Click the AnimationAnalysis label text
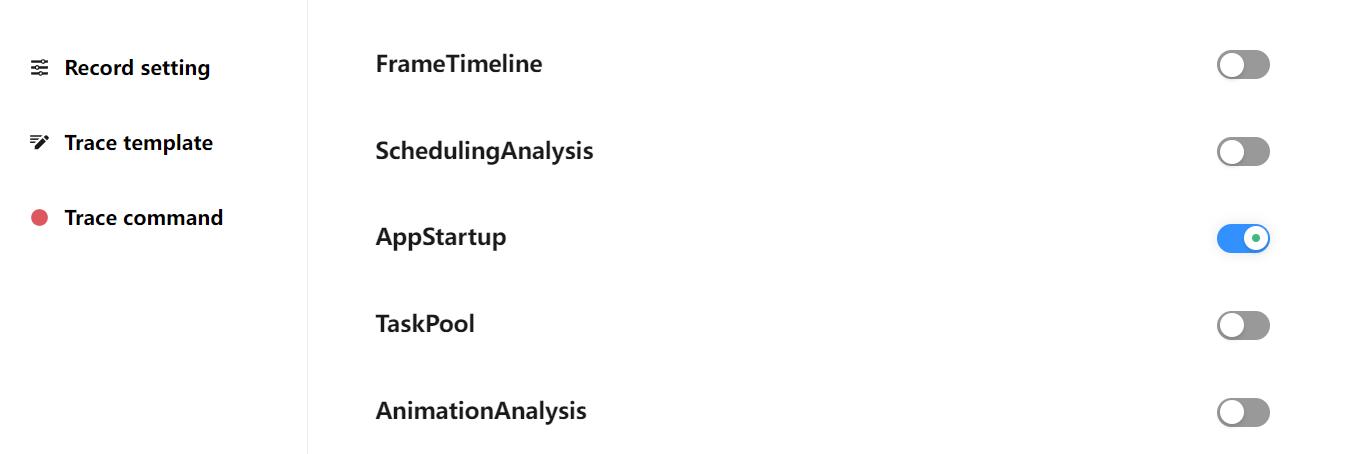The height and width of the screenshot is (454, 1369). pos(481,411)
